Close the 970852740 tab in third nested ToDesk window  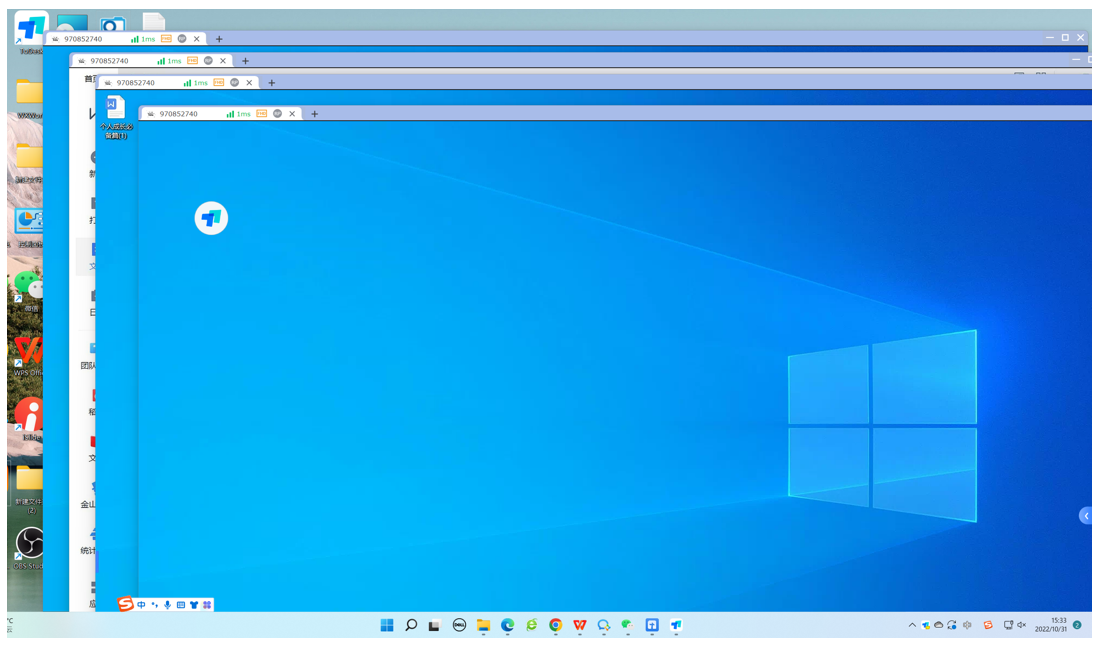point(249,83)
